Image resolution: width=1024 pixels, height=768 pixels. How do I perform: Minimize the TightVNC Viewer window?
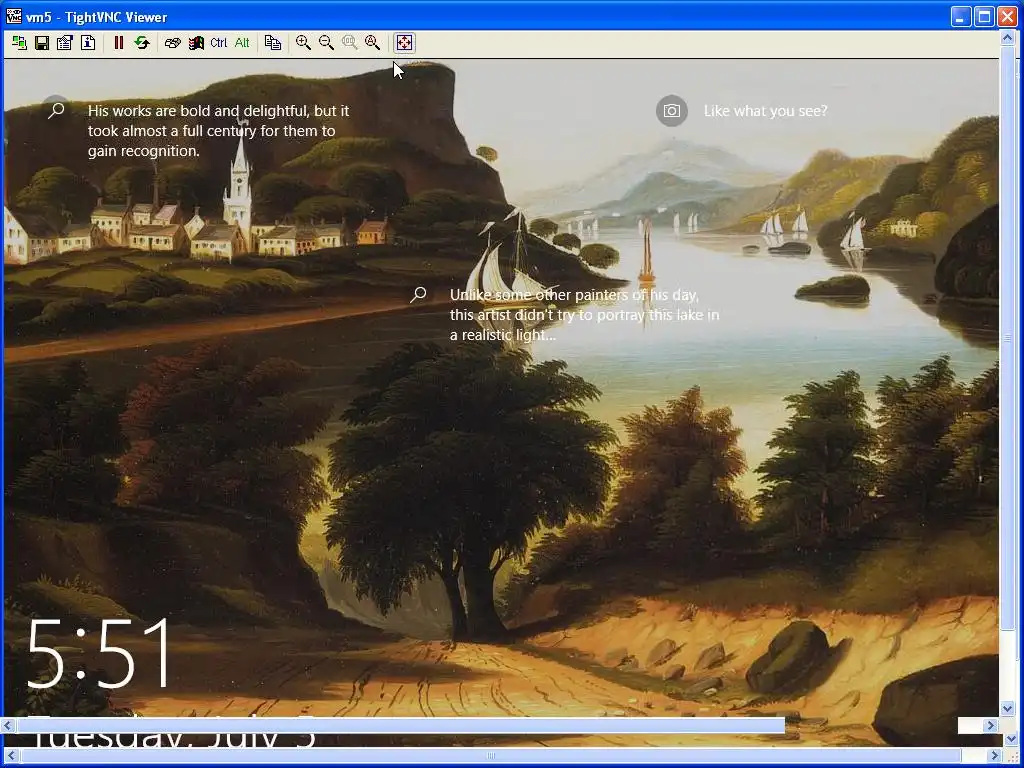click(x=960, y=16)
